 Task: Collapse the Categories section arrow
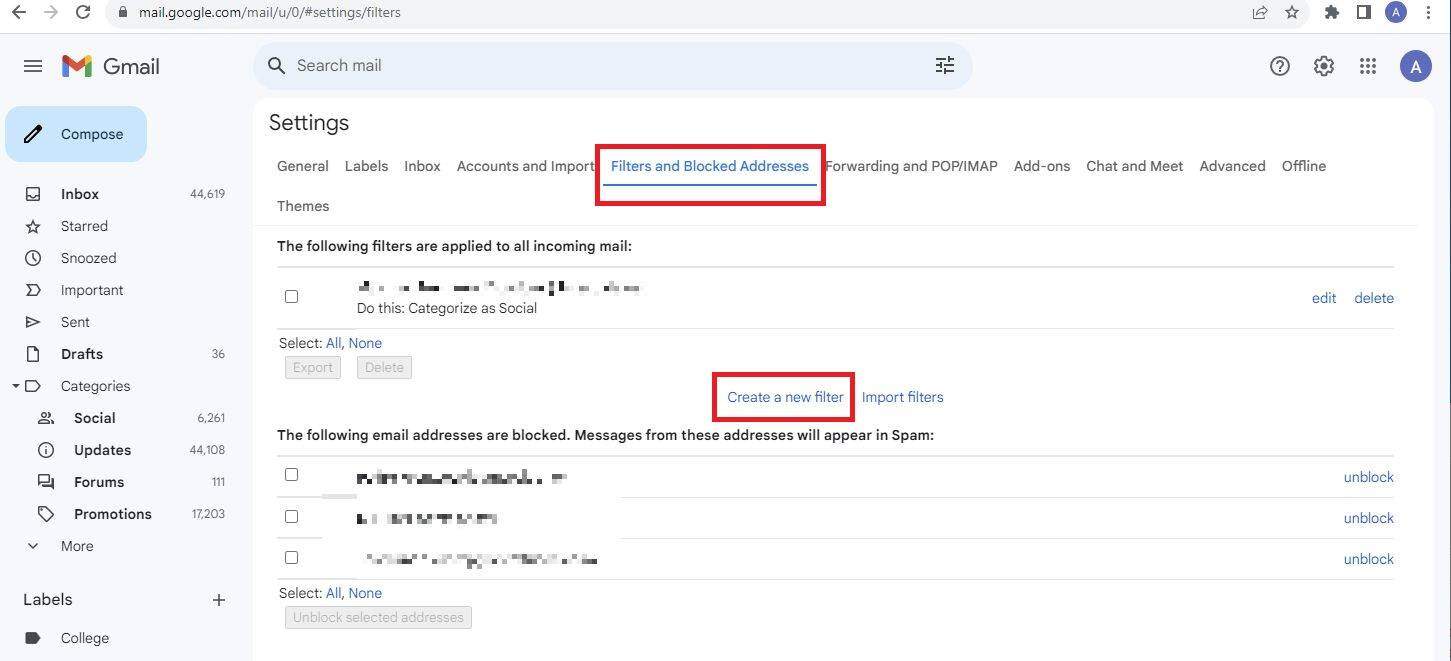pyautogui.click(x=16, y=386)
